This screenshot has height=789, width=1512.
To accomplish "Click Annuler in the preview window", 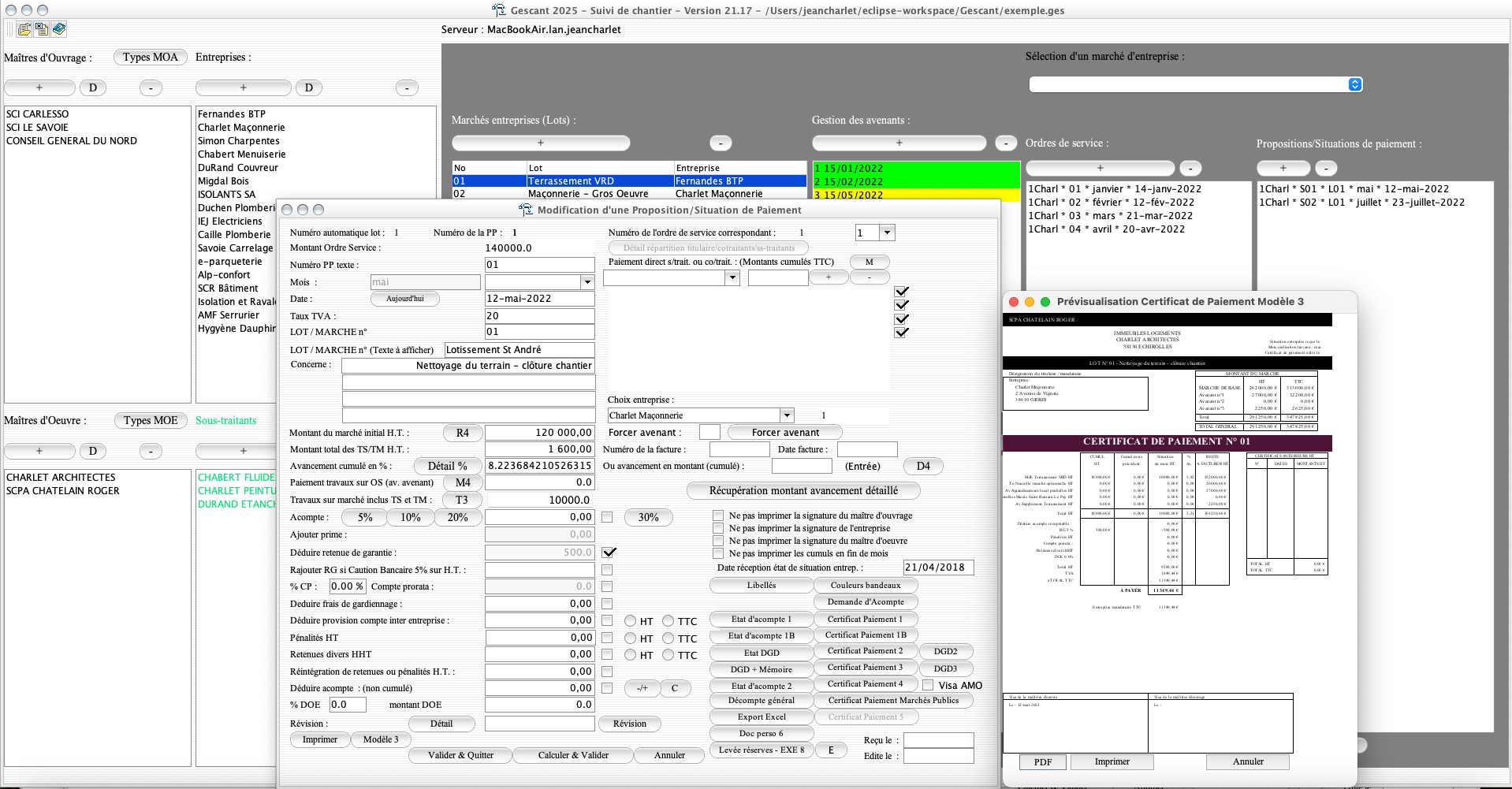I will click(1248, 761).
